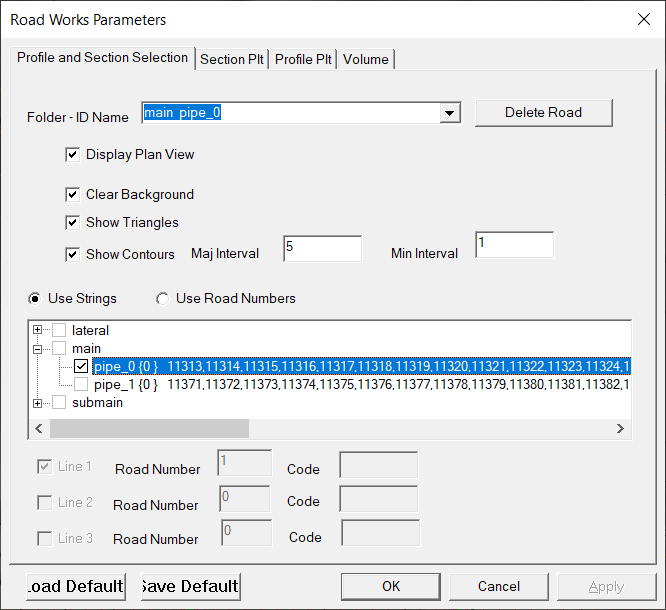Viewport: 666px width, 610px height.
Task: Click the Maj Interval input field
Action: coord(321,249)
